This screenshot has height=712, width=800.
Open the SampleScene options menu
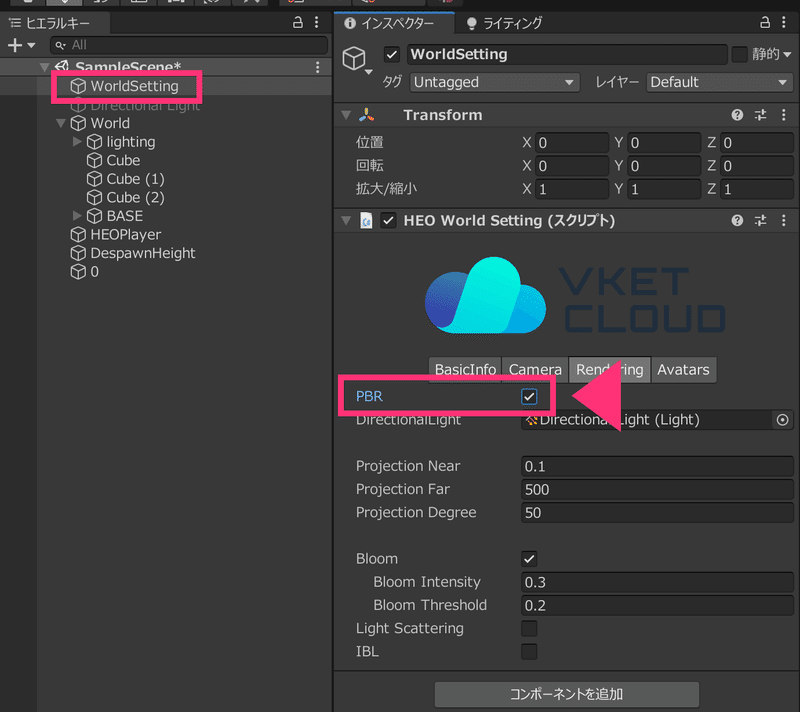(317, 67)
